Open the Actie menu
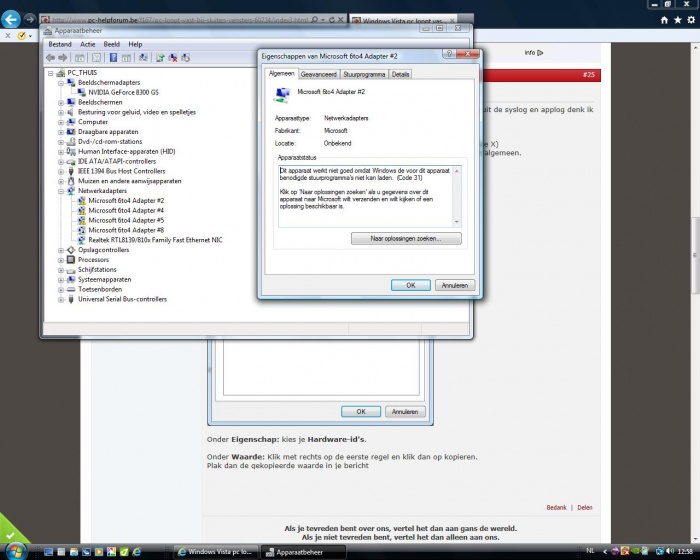 (x=88, y=44)
